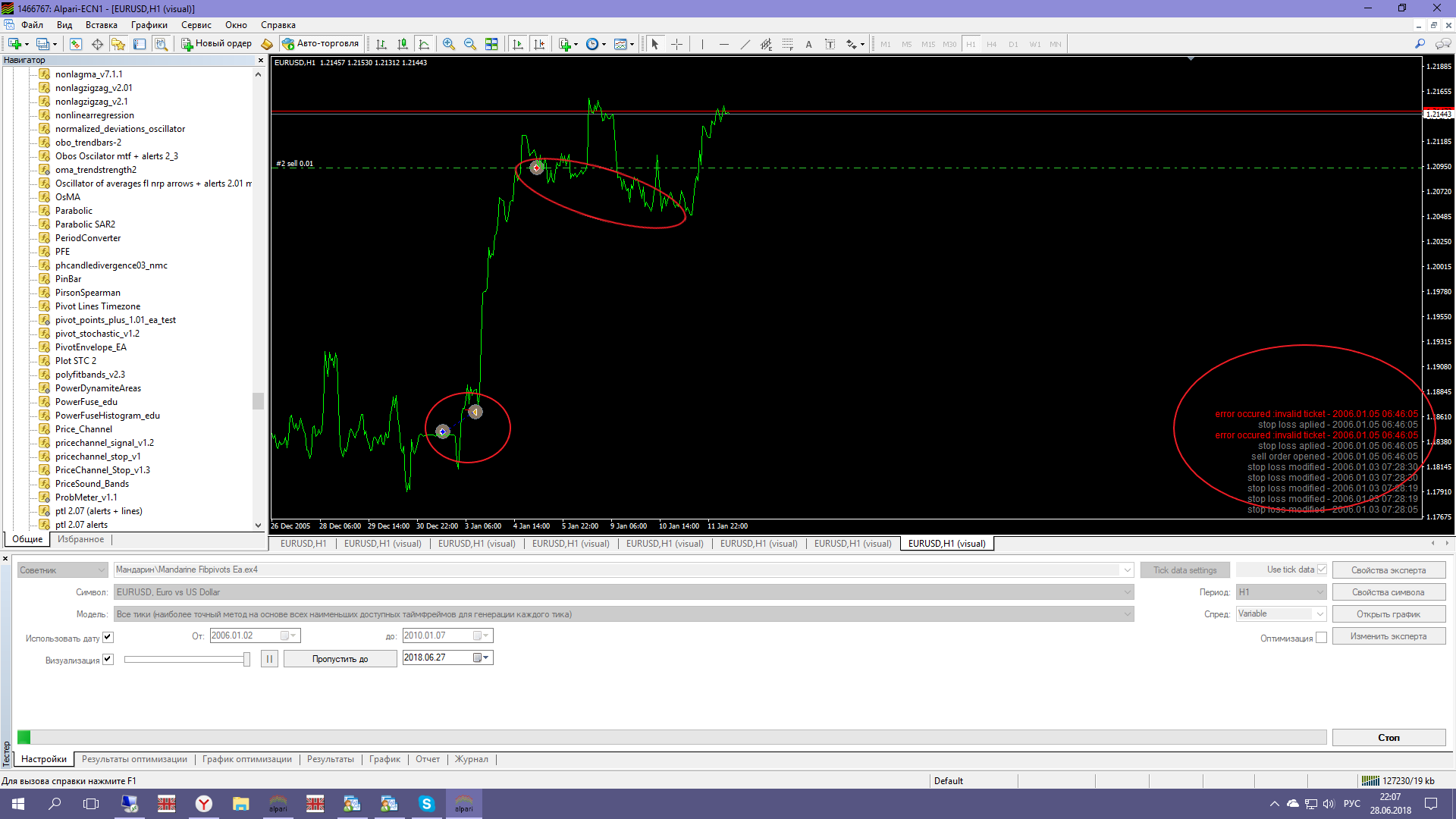Switch chart to line chart mode
Viewport: 1456px width, 819px height.
[424, 44]
